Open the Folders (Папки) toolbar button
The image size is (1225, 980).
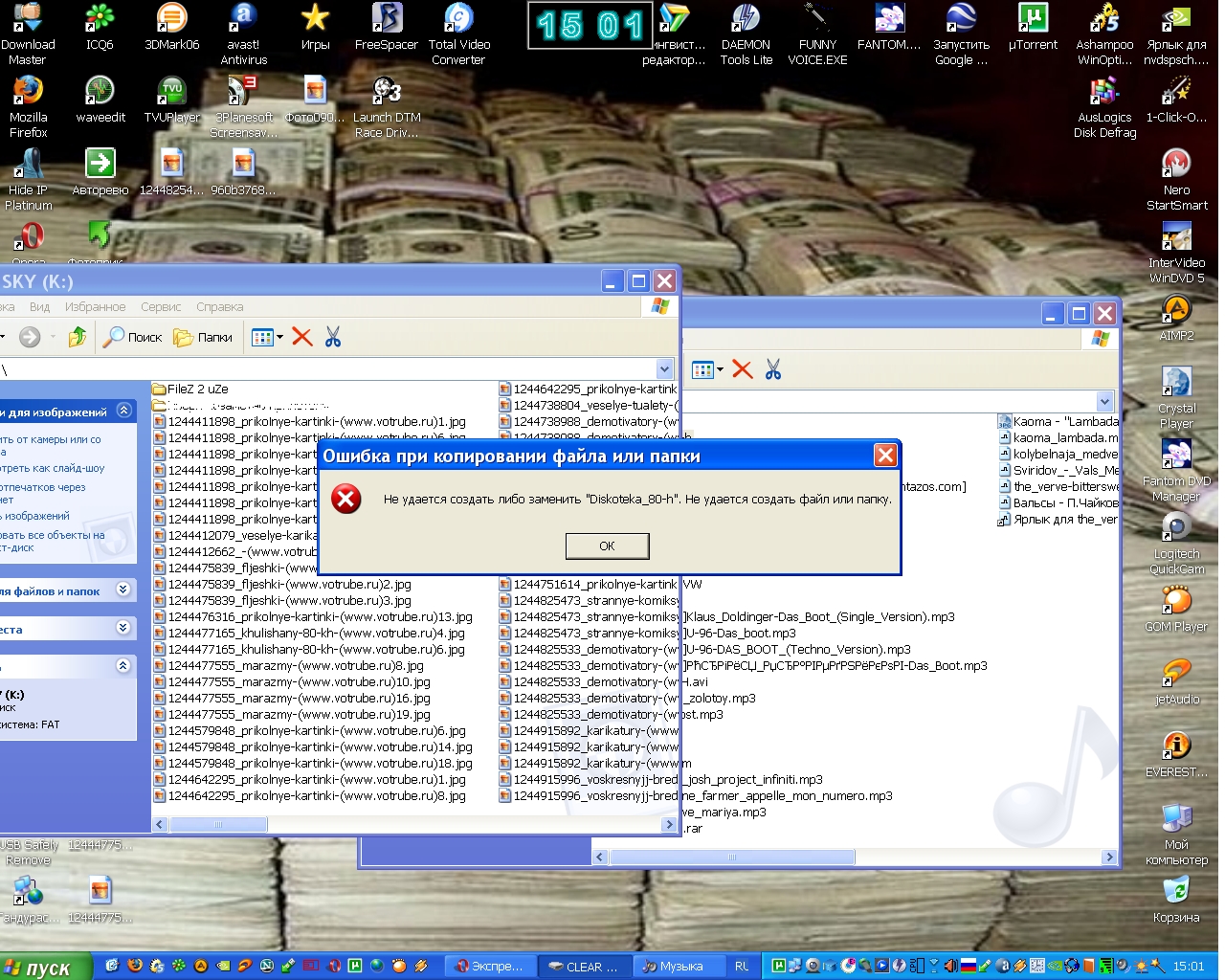click(203, 337)
